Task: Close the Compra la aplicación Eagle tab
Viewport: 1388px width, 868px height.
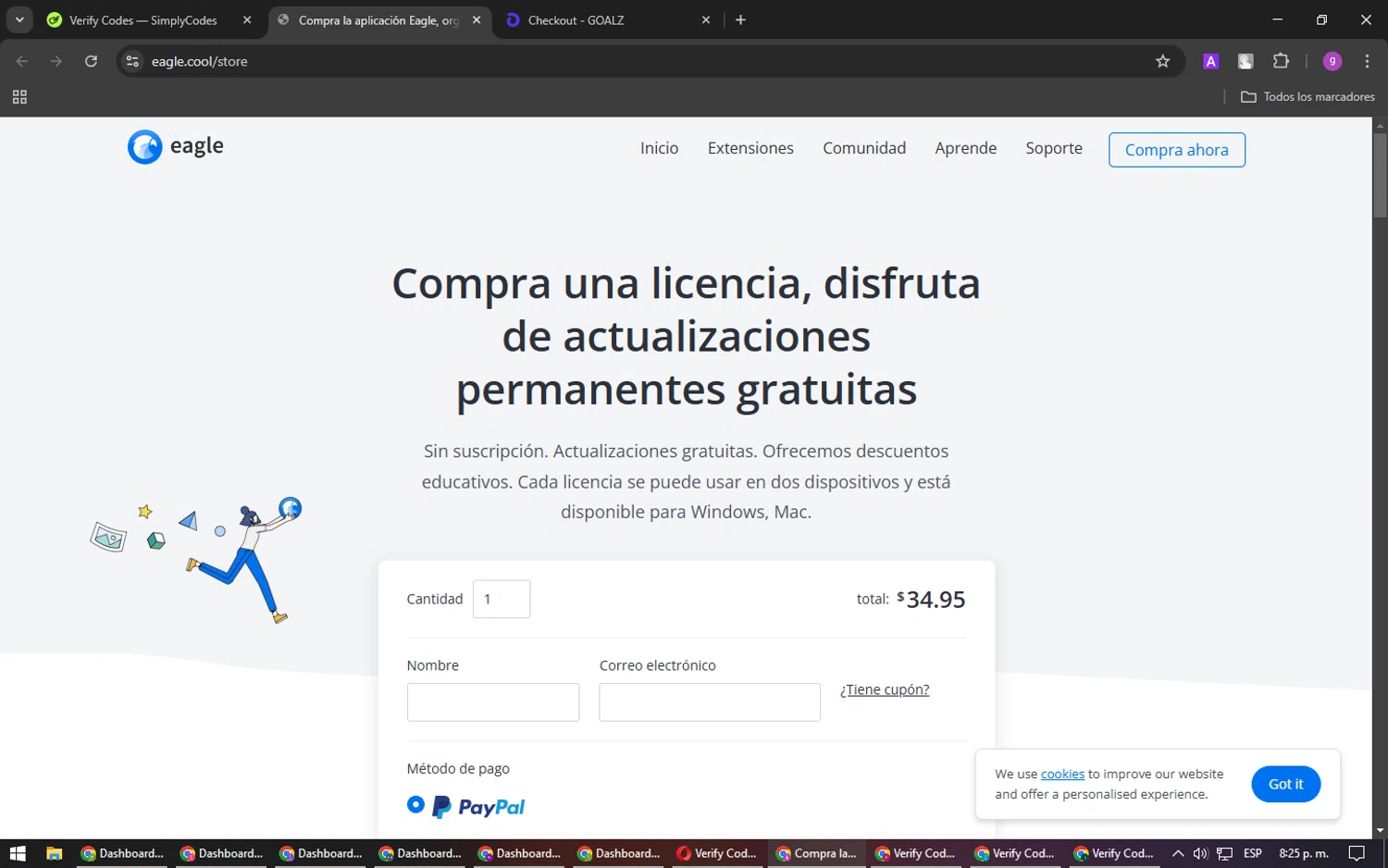Action: coord(477,19)
